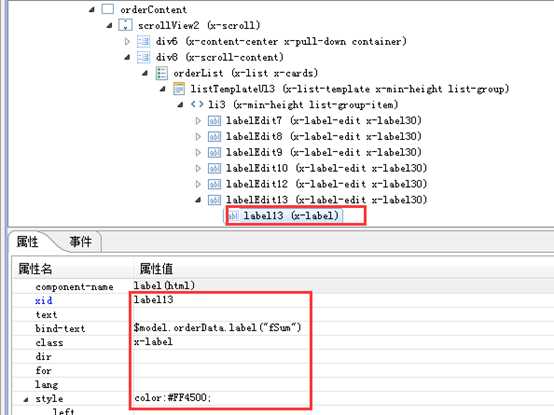Expand the div6 tree node
The height and width of the screenshot is (415, 554).
click(x=127, y=41)
